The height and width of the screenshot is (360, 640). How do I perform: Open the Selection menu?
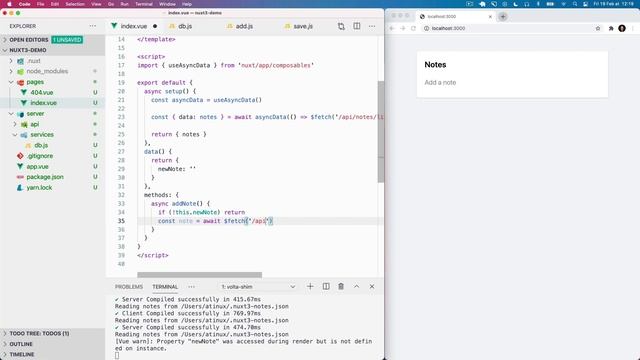point(75,4)
